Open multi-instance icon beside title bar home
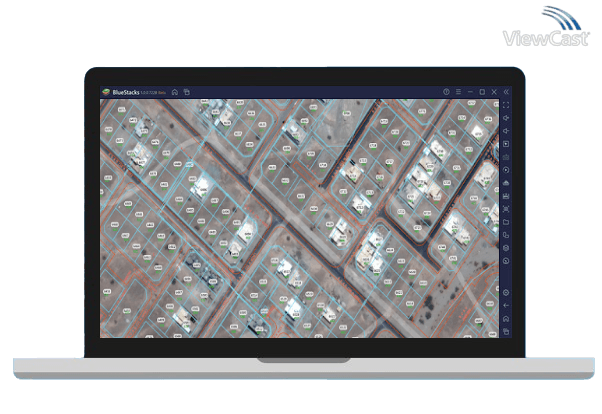Image resolution: width=602 pixels, height=414 pixels. [186, 91]
